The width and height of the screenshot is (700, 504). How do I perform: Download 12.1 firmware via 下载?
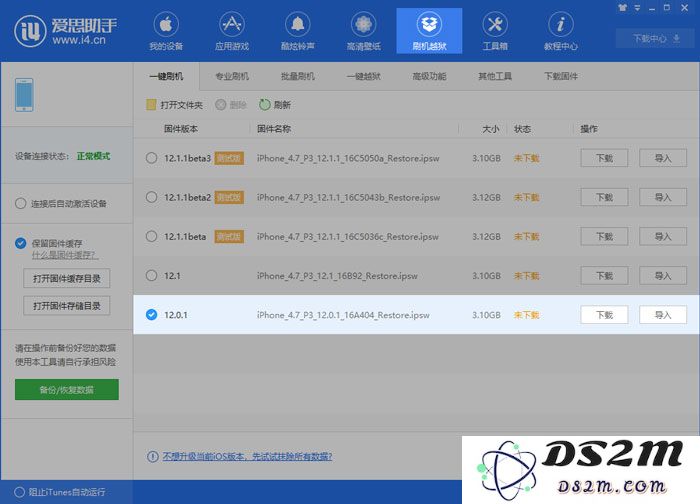pos(604,275)
